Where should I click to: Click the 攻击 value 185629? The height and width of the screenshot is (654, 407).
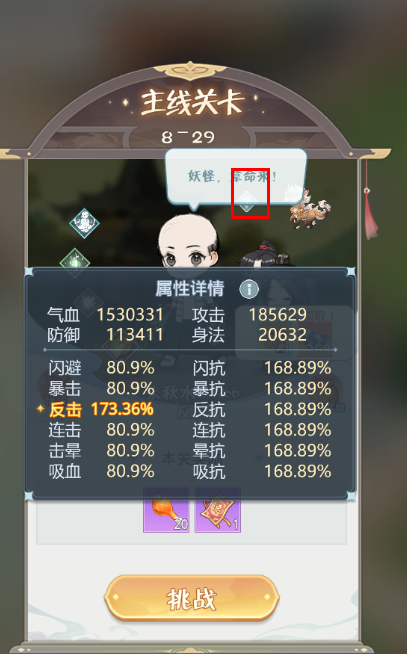(x=278, y=314)
